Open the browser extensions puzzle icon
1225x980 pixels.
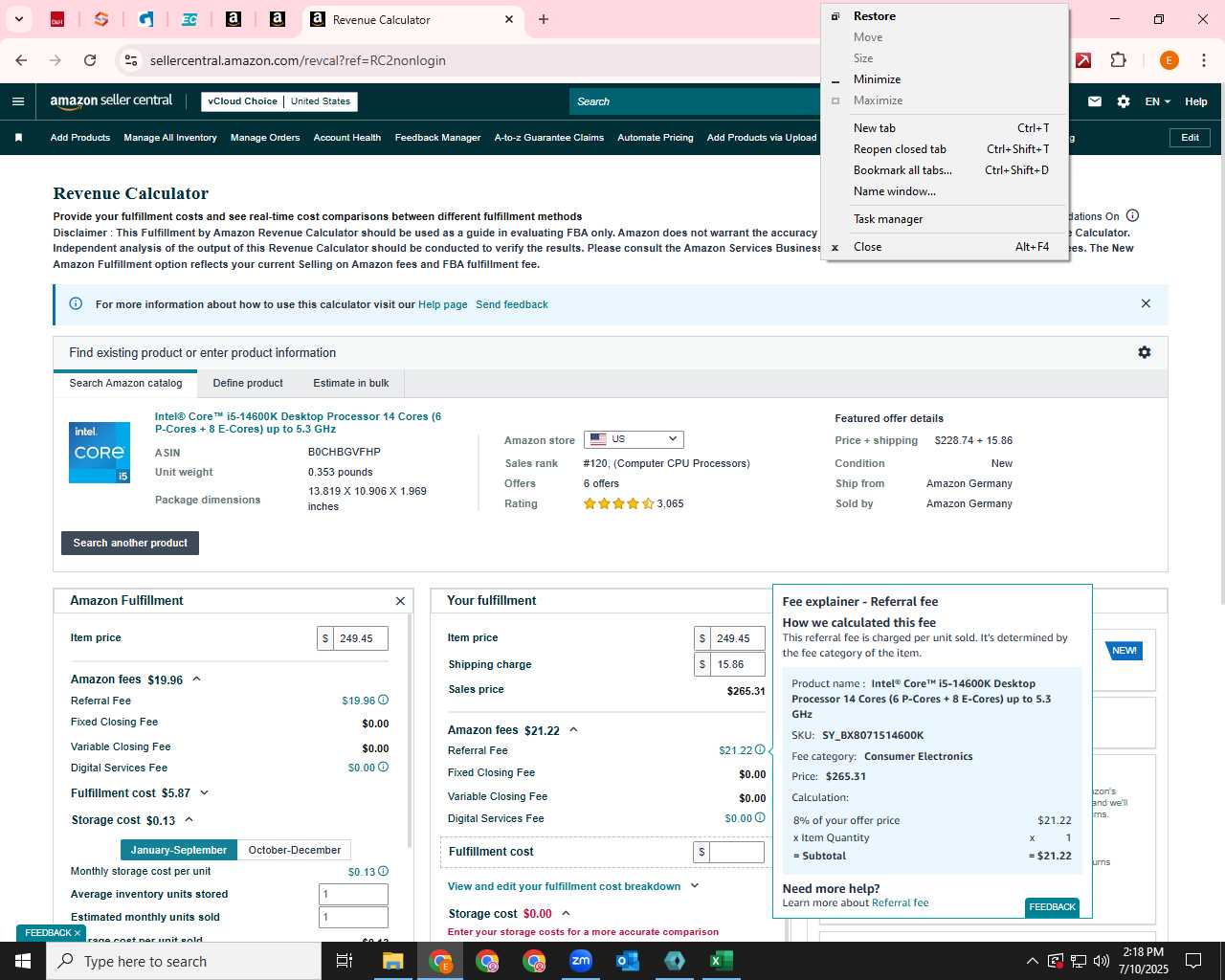1118,60
